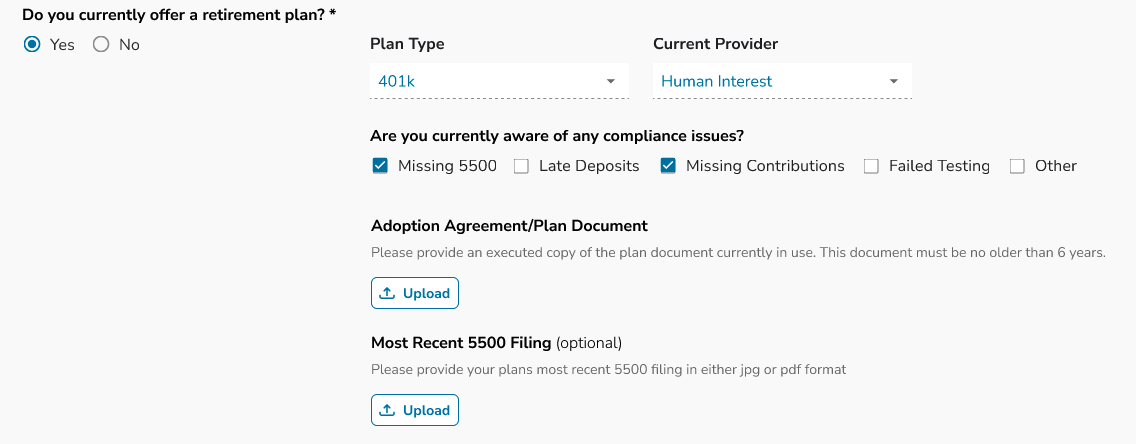
Task: Uncheck the Missing 5500 checkbox
Action: pyautogui.click(x=380, y=166)
